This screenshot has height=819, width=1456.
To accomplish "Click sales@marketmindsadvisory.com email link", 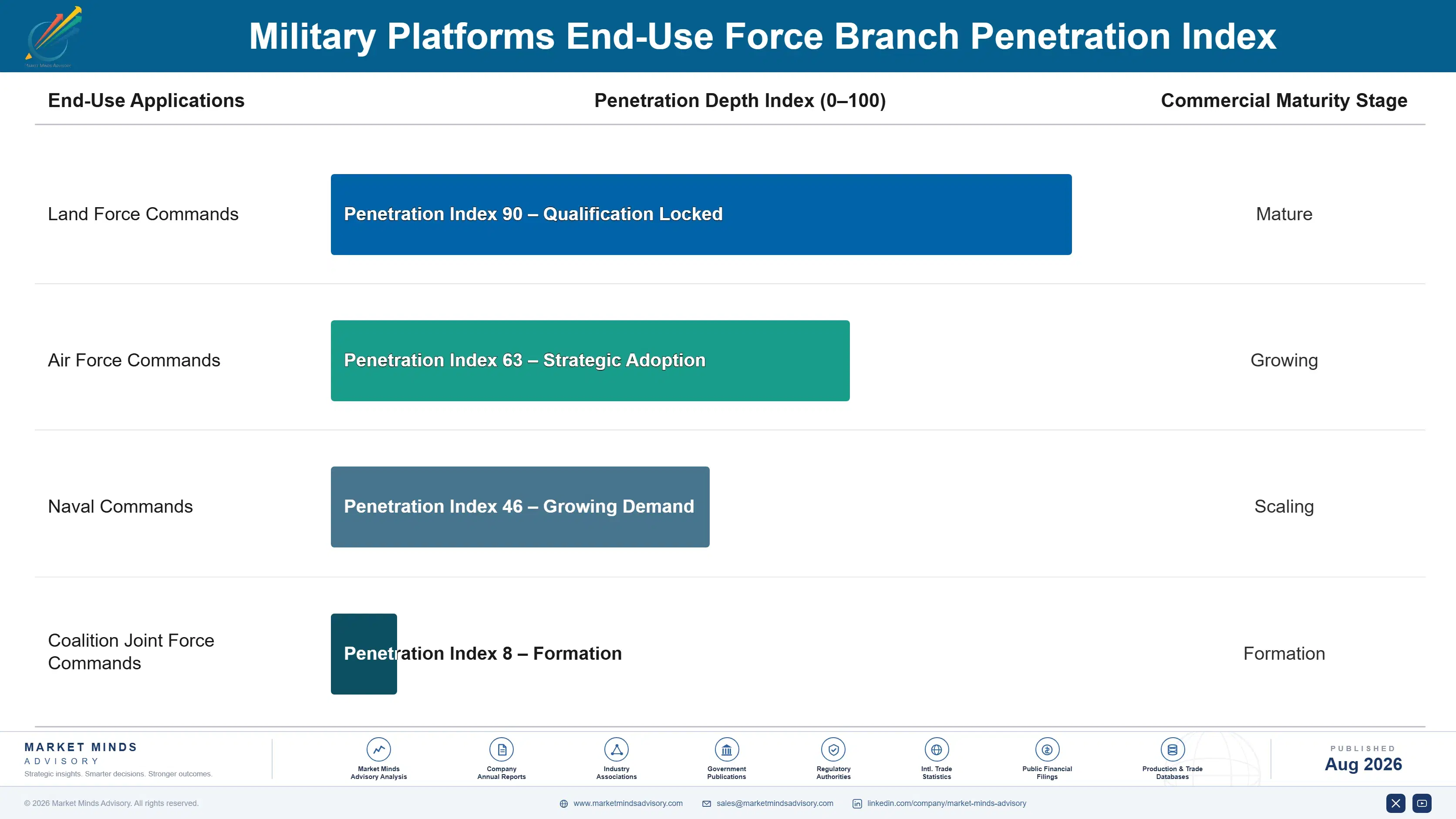I will click(x=775, y=803).
